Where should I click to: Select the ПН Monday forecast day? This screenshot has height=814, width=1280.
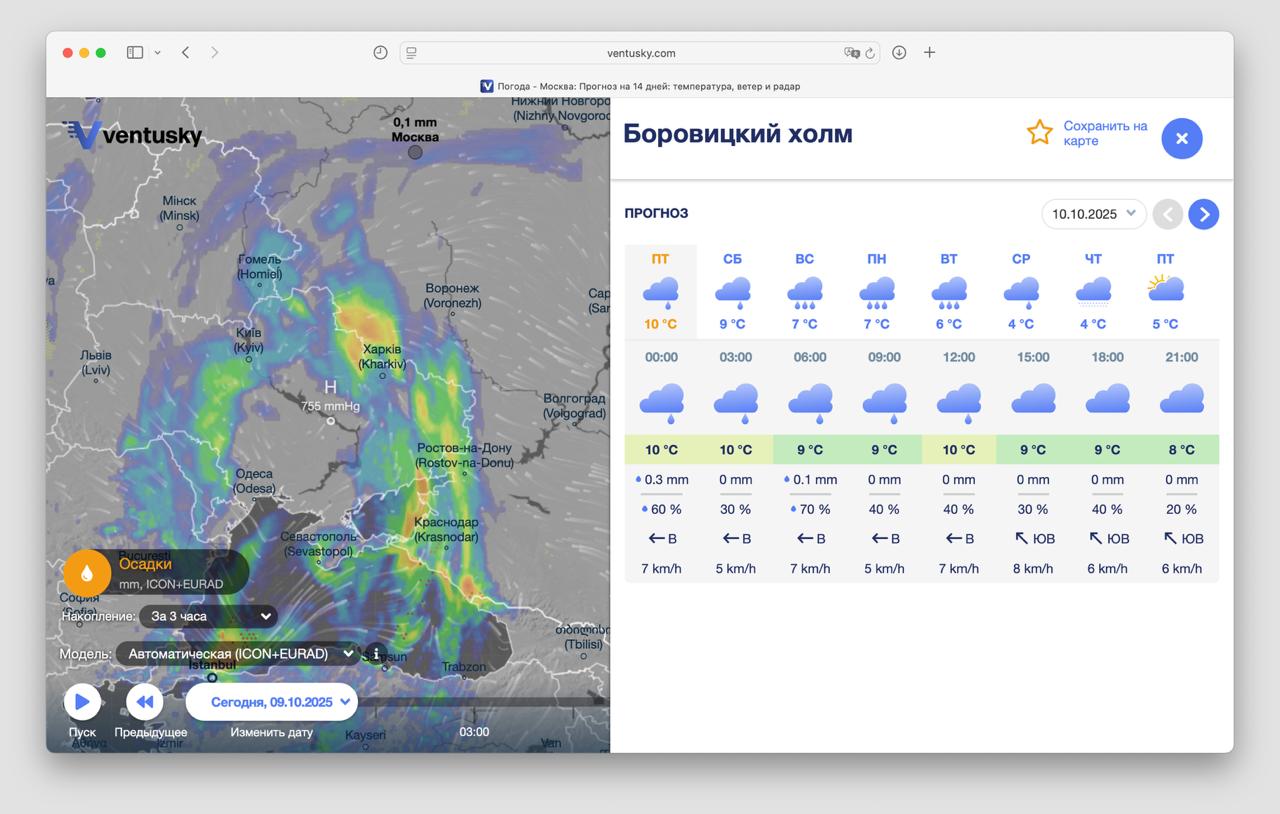coord(877,290)
